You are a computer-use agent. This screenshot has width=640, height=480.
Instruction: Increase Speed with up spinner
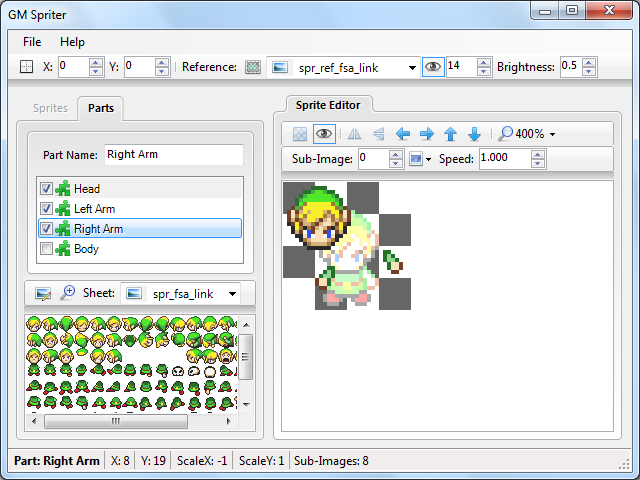pos(538,155)
